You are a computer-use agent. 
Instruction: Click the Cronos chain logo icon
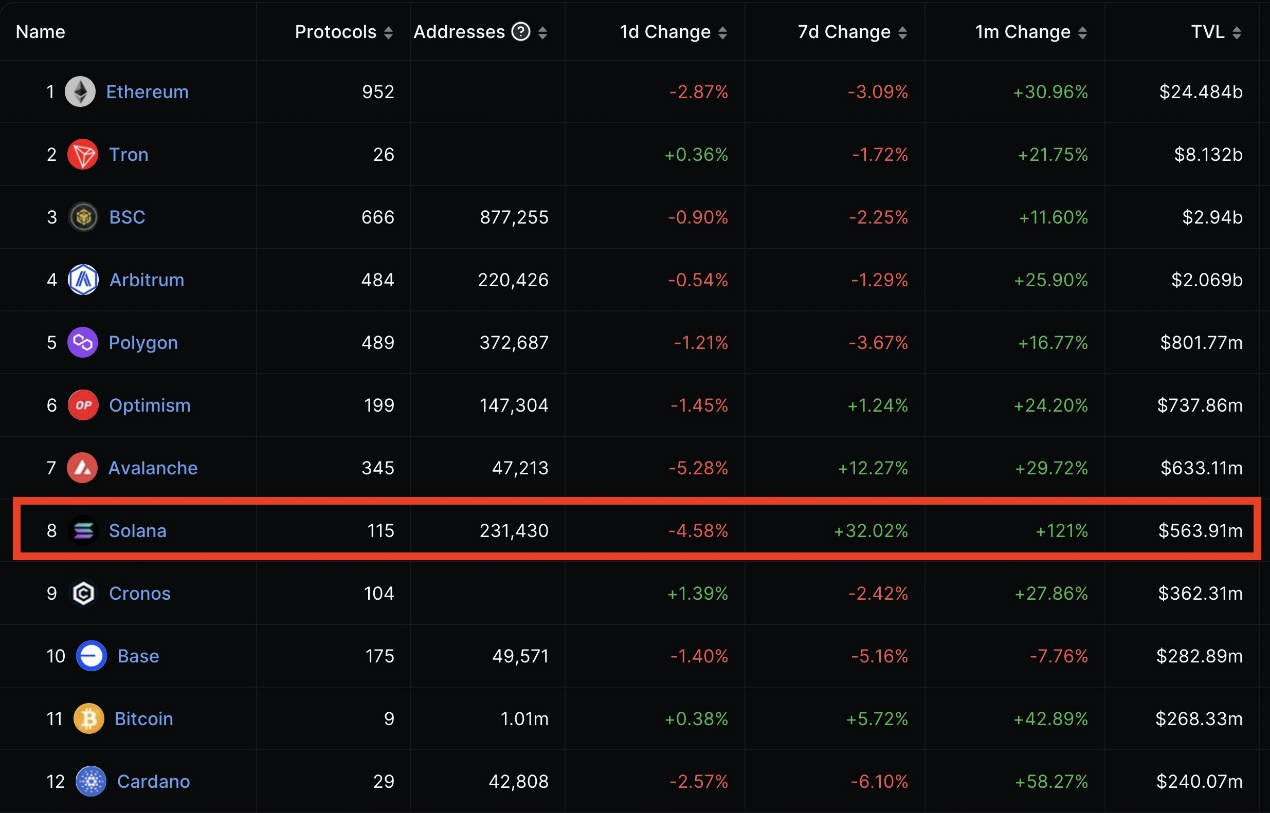click(83, 593)
